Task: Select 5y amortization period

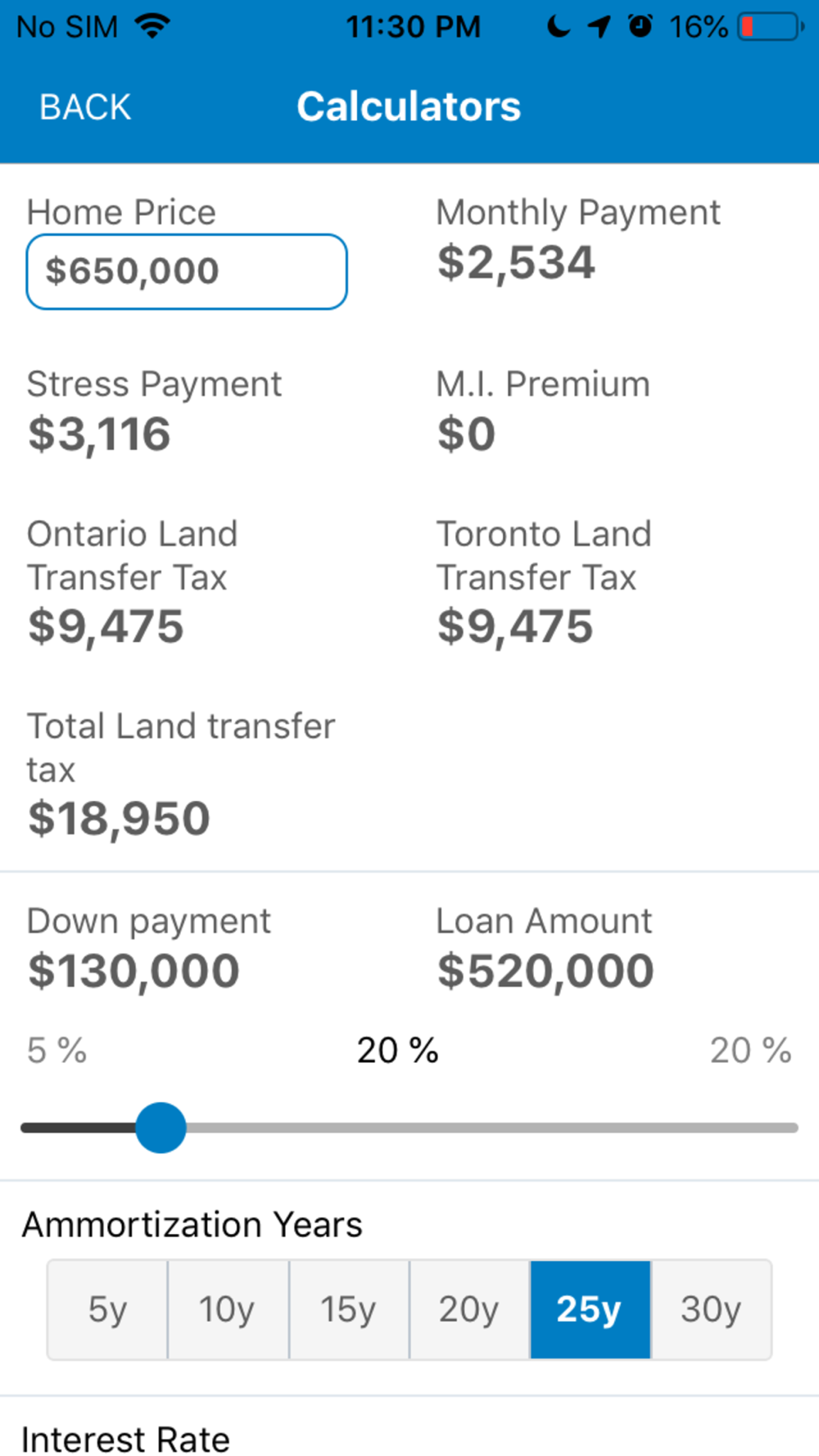Action: (x=107, y=1309)
